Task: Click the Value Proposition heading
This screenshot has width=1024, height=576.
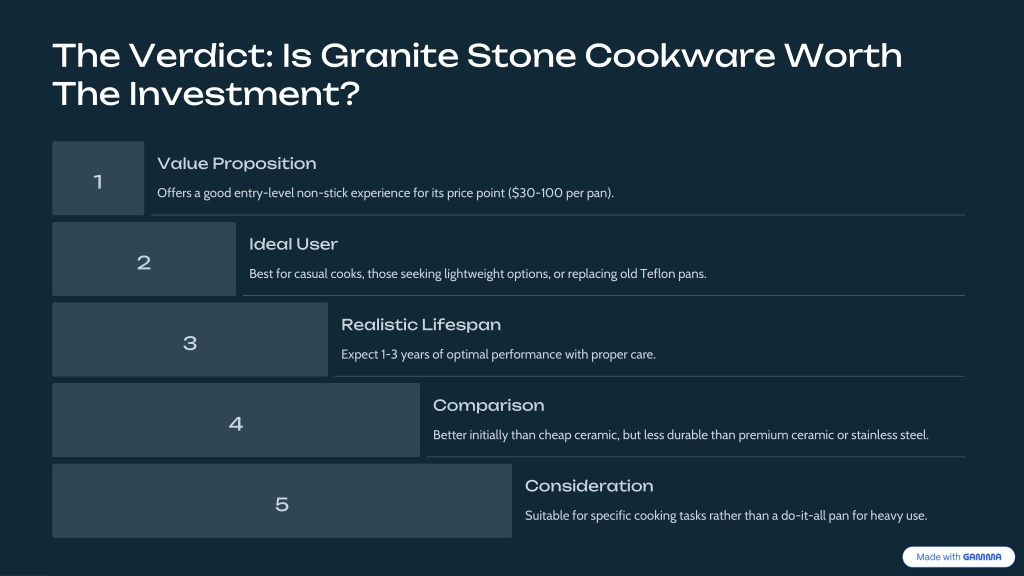Action: pyautogui.click(x=236, y=163)
